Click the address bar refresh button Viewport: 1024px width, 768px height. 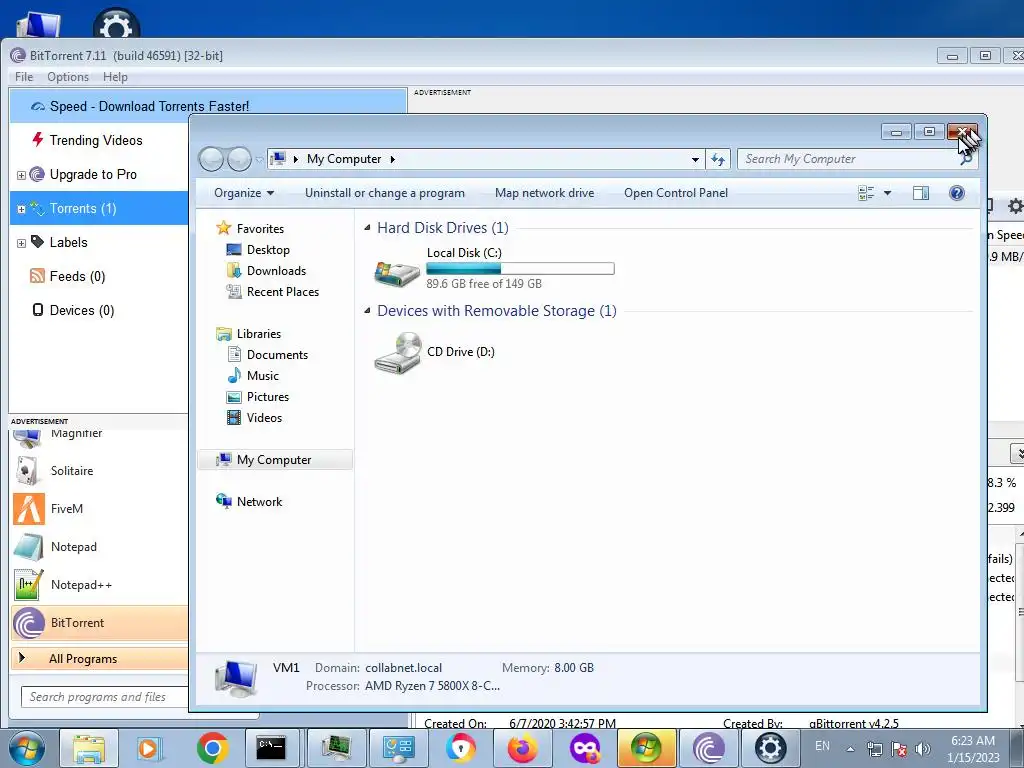pos(718,159)
